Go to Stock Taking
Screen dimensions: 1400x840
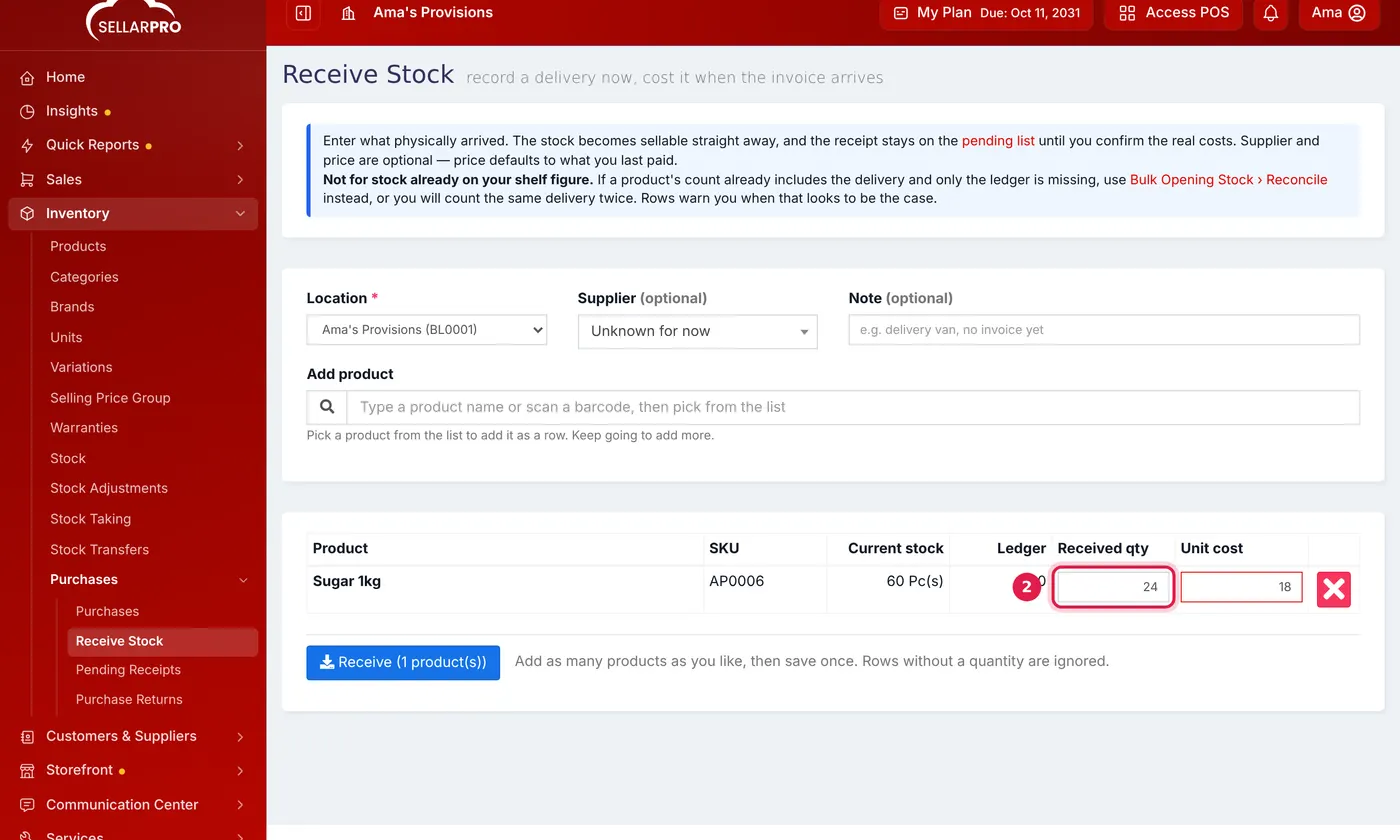(x=90, y=519)
